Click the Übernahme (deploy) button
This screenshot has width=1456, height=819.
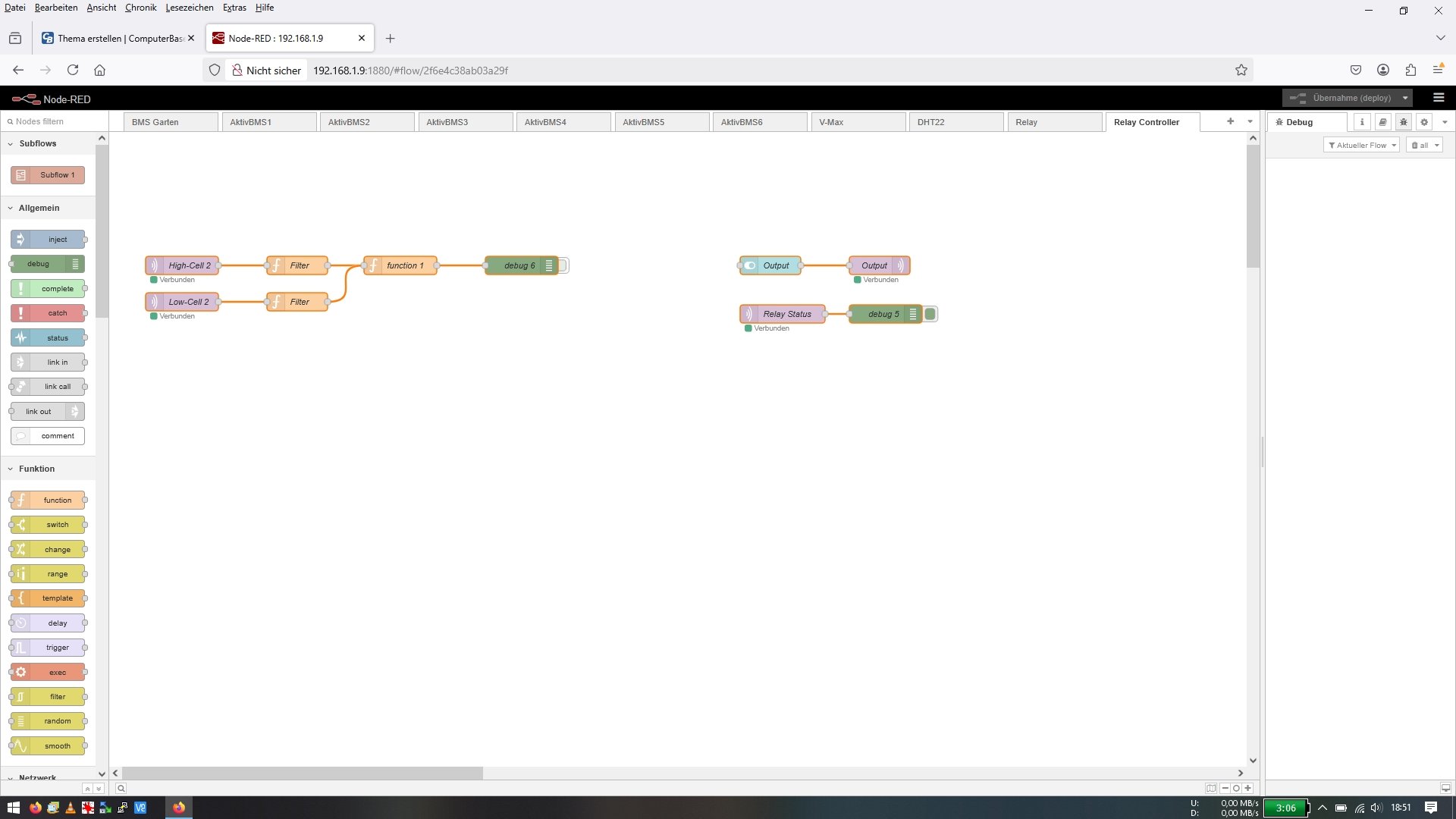[x=1342, y=98]
